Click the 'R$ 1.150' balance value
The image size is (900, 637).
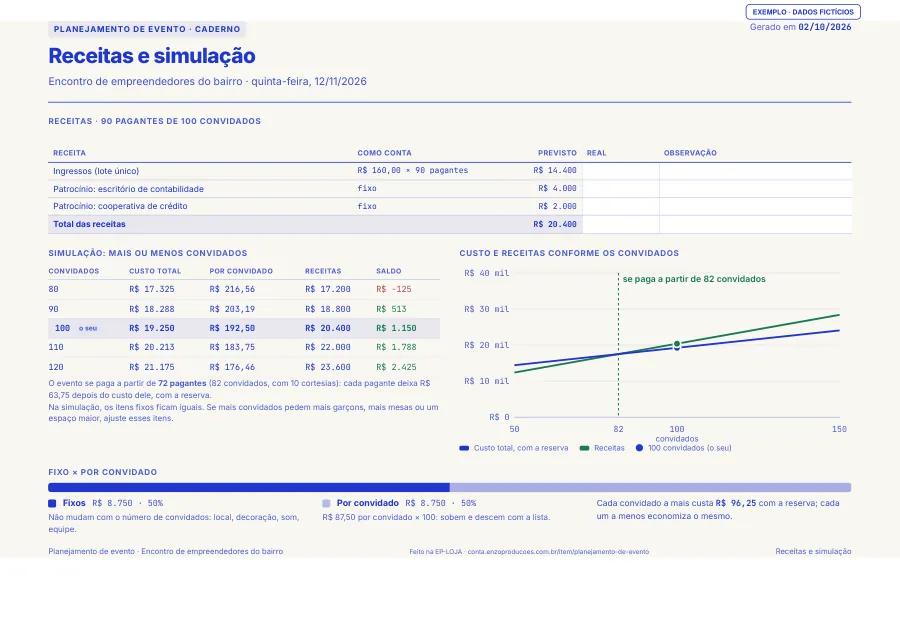(x=396, y=328)
